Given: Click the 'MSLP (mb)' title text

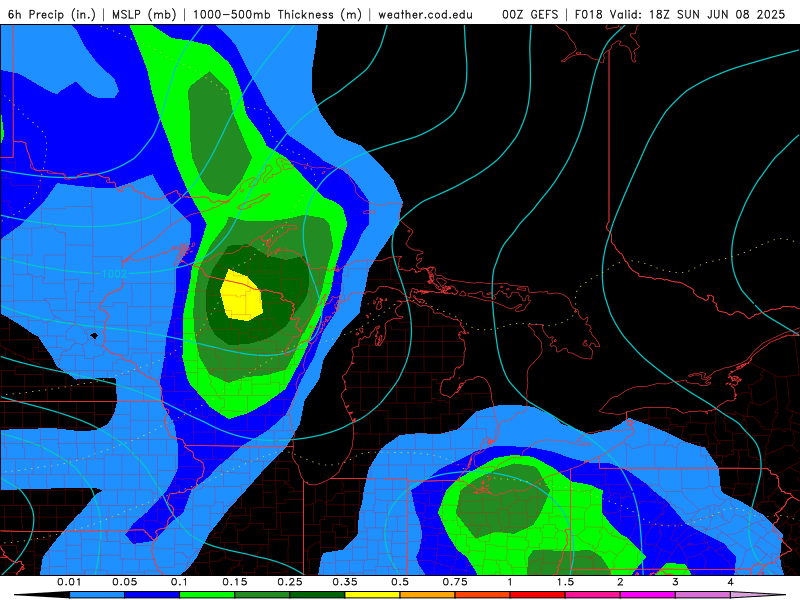Looking at the screenshot, I should coord(144,14).
